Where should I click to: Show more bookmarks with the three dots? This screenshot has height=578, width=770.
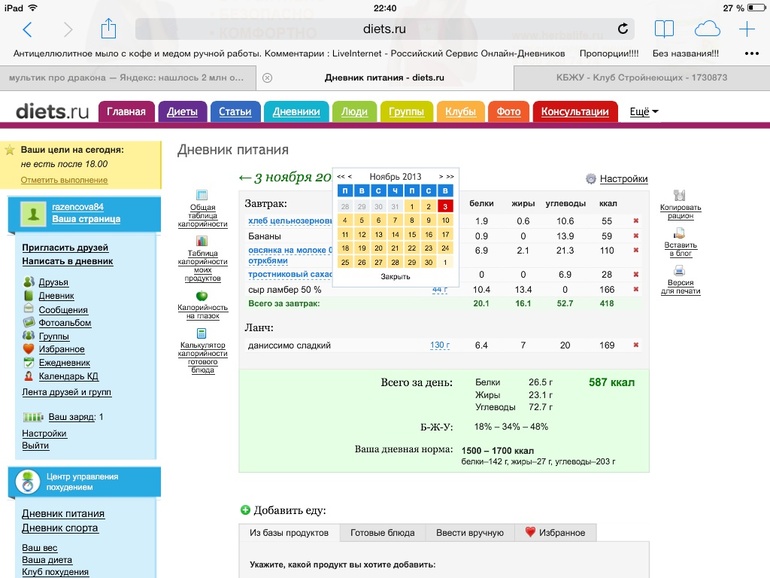click(751, 54)
